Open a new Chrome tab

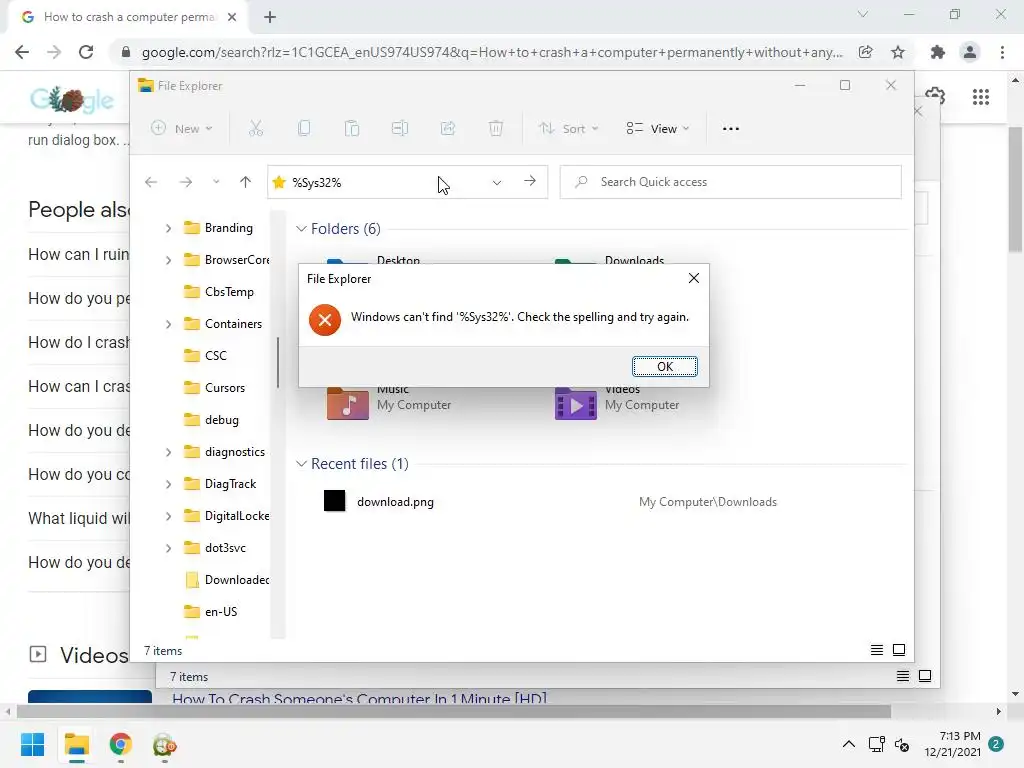click(270, 17)
